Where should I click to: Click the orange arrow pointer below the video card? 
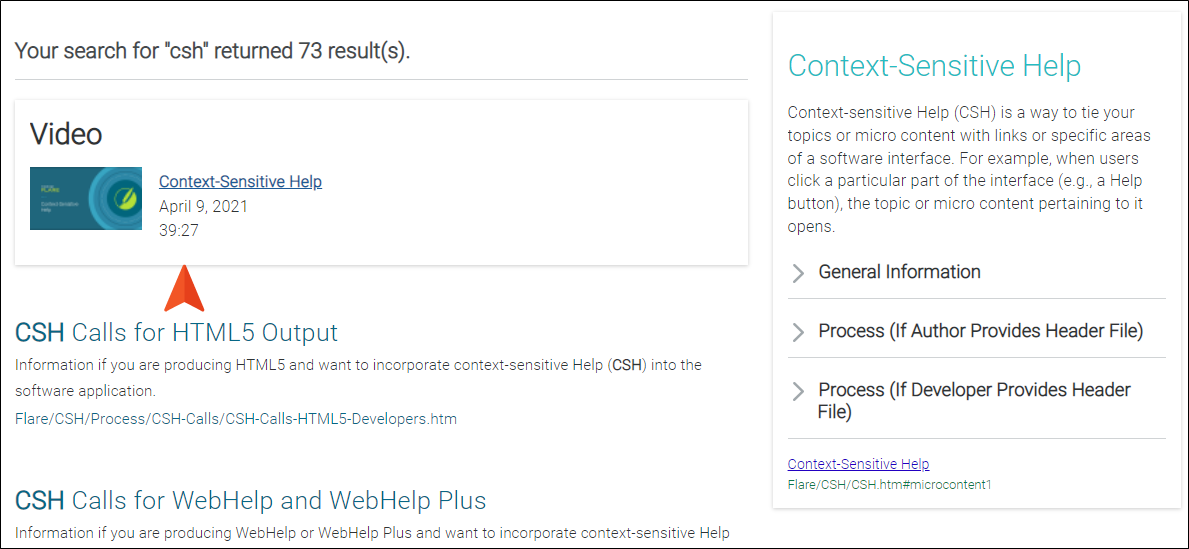184,289
